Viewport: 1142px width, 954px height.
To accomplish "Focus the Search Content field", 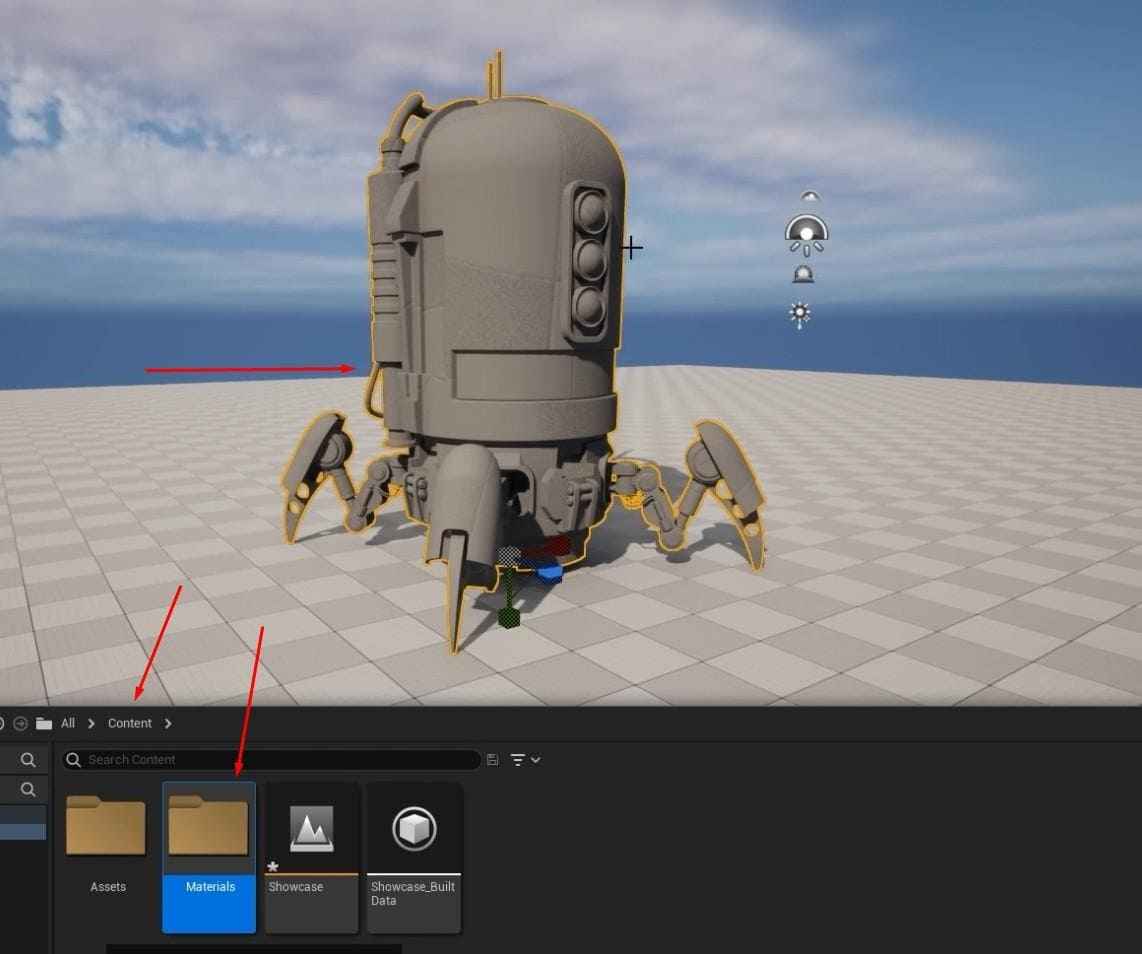I will point(271,760).
